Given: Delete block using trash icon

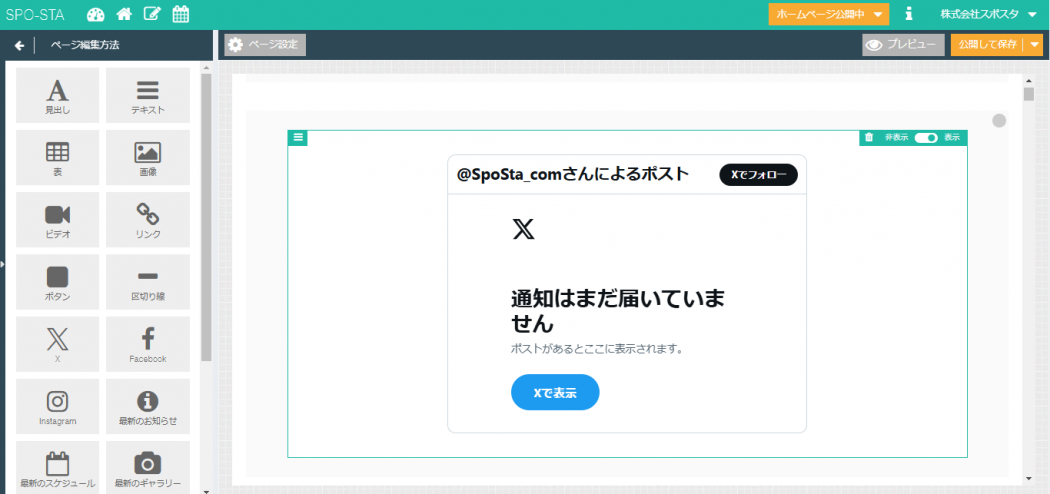Looking at the screenshot, I should [869, 138].
